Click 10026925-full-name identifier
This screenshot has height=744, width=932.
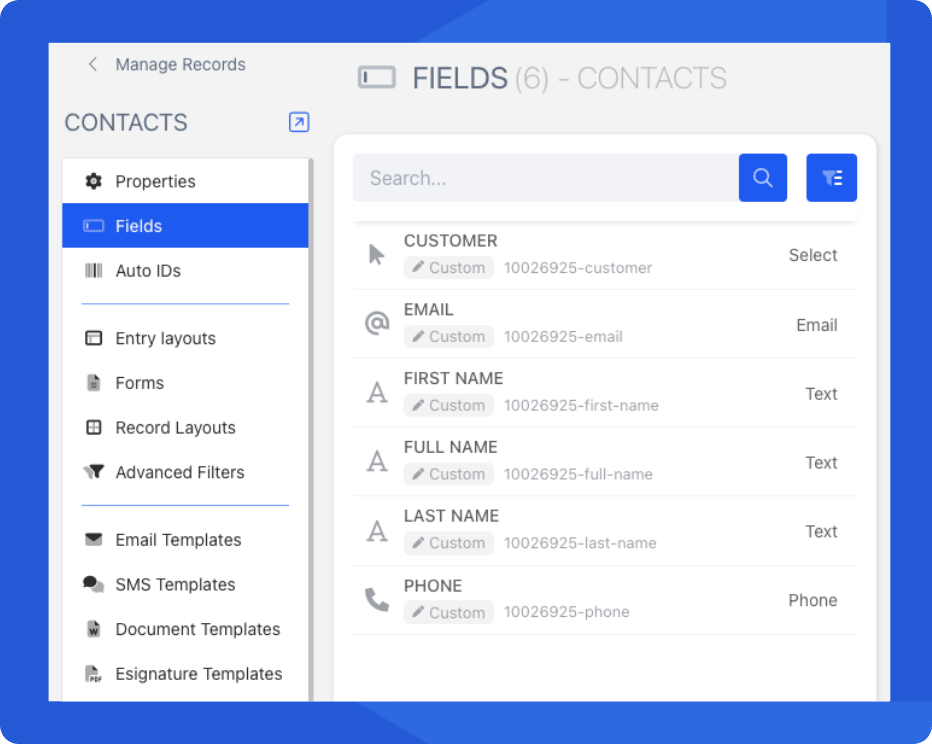(x=578, y=474)
